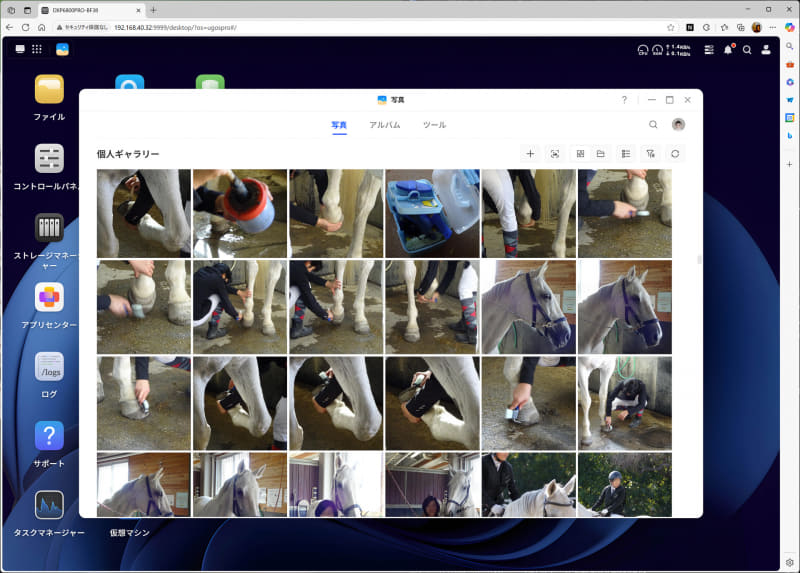Open a new browser tab
The height and width of the screenshot is (573, 800).
(153, 10)
